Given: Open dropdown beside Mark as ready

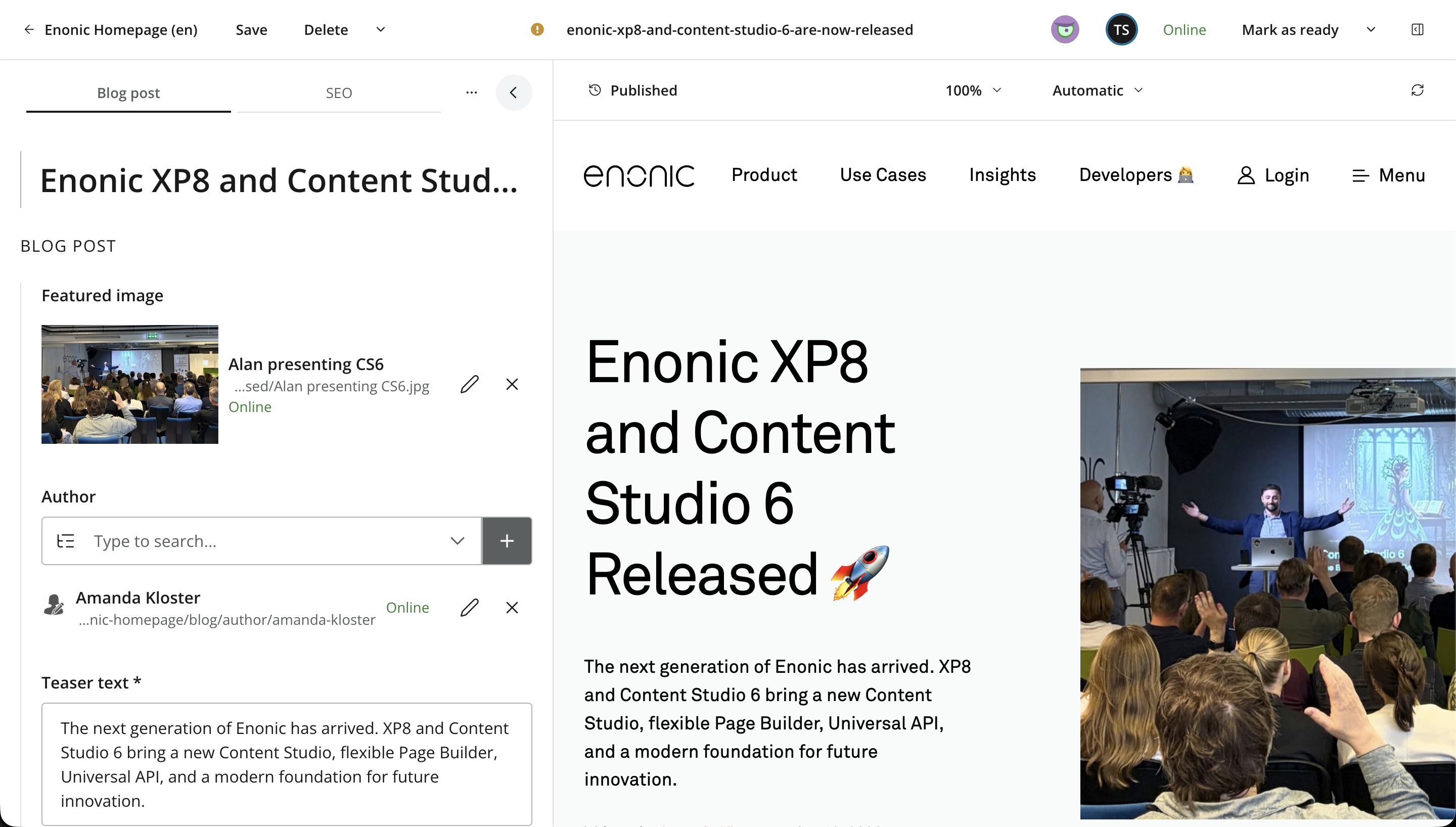Looking at the screenshot, I should click(x=1370, y=29).
